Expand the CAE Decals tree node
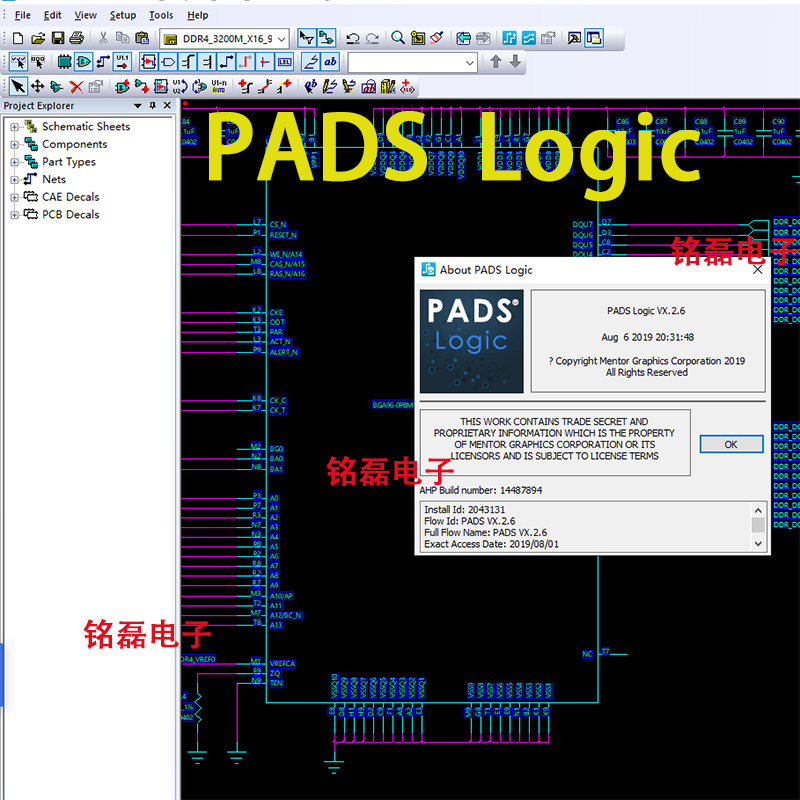Image resolution: width=800 pixels, height=800 pixels. coord(14,197)
